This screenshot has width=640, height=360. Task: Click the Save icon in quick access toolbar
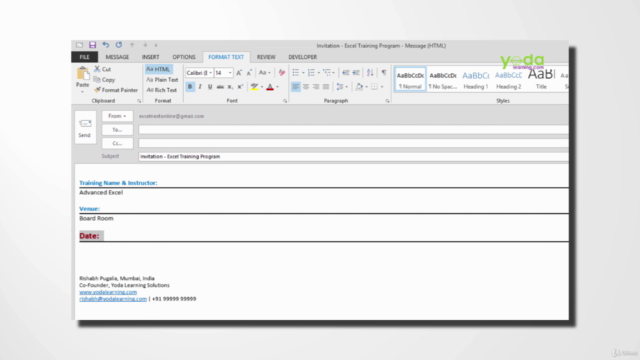(92, 45)
